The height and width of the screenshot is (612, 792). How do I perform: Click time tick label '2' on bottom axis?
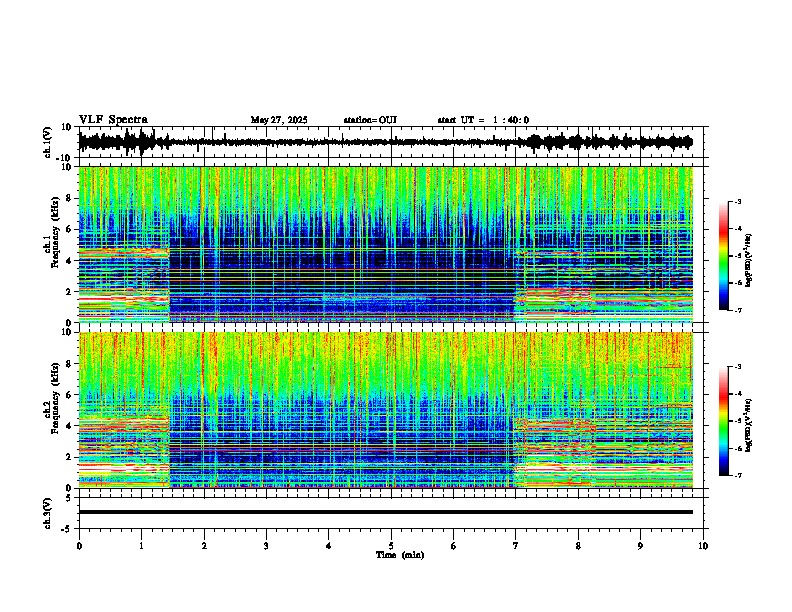click(204, 546)
